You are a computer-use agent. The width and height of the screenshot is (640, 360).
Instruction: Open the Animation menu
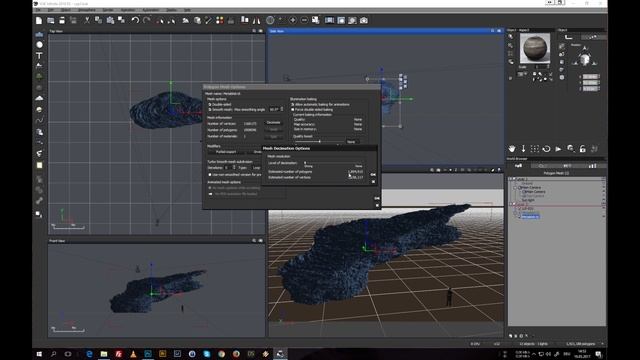128,10
